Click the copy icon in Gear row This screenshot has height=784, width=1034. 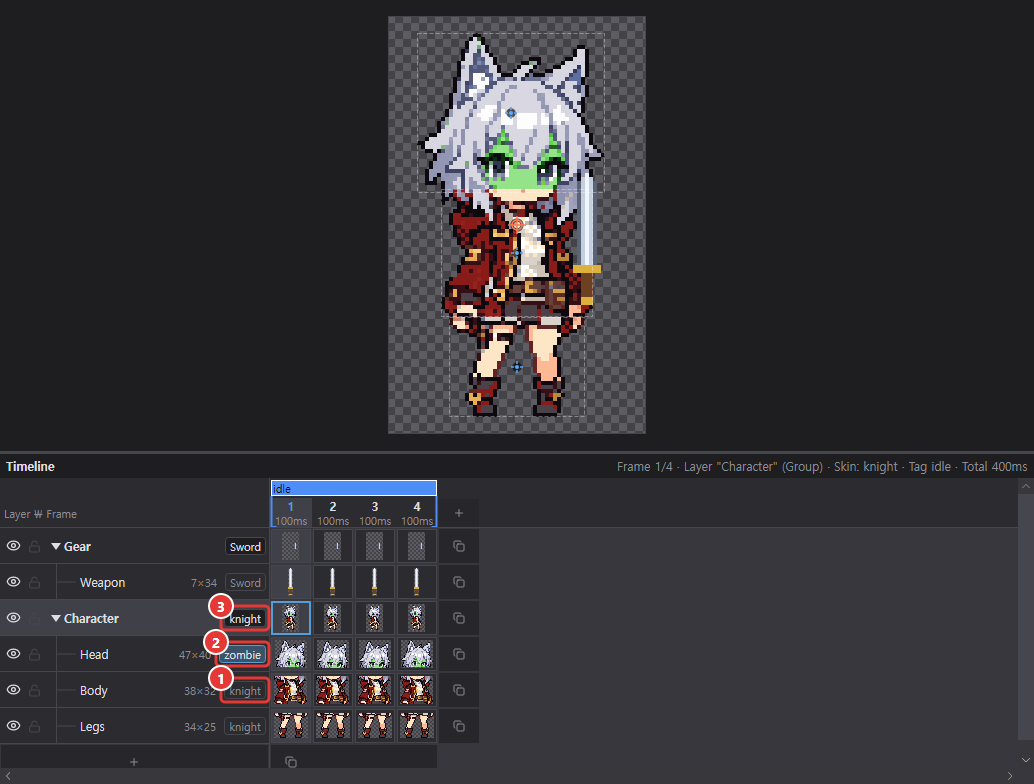click(x=459, y=547)
